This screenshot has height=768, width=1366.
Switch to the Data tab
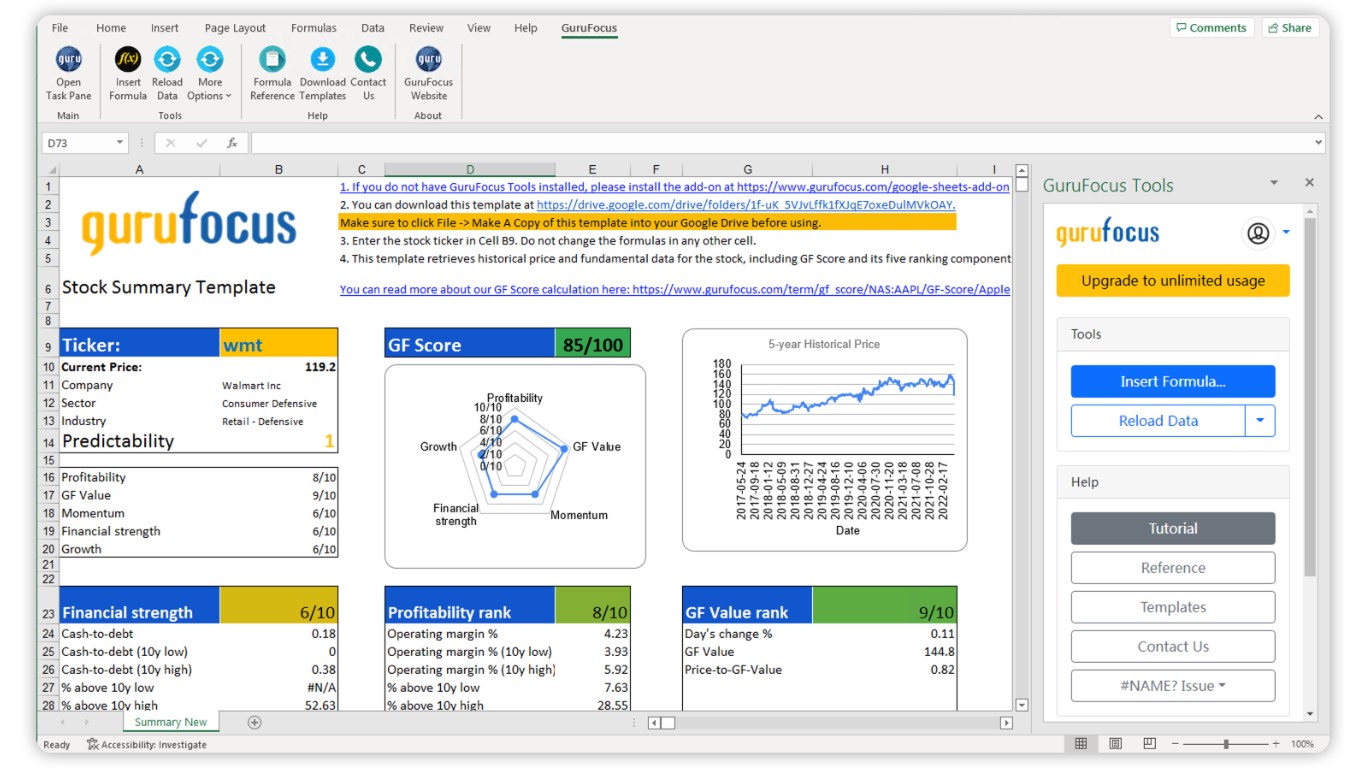[x=373, y=28]
